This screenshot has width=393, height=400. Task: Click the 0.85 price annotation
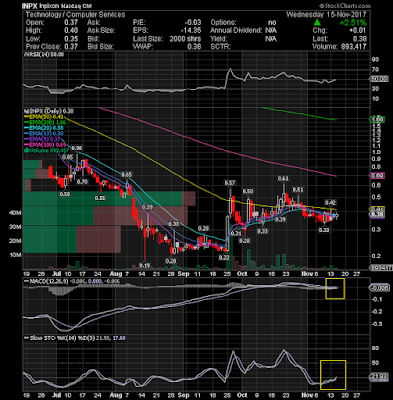tap(67, 156)
